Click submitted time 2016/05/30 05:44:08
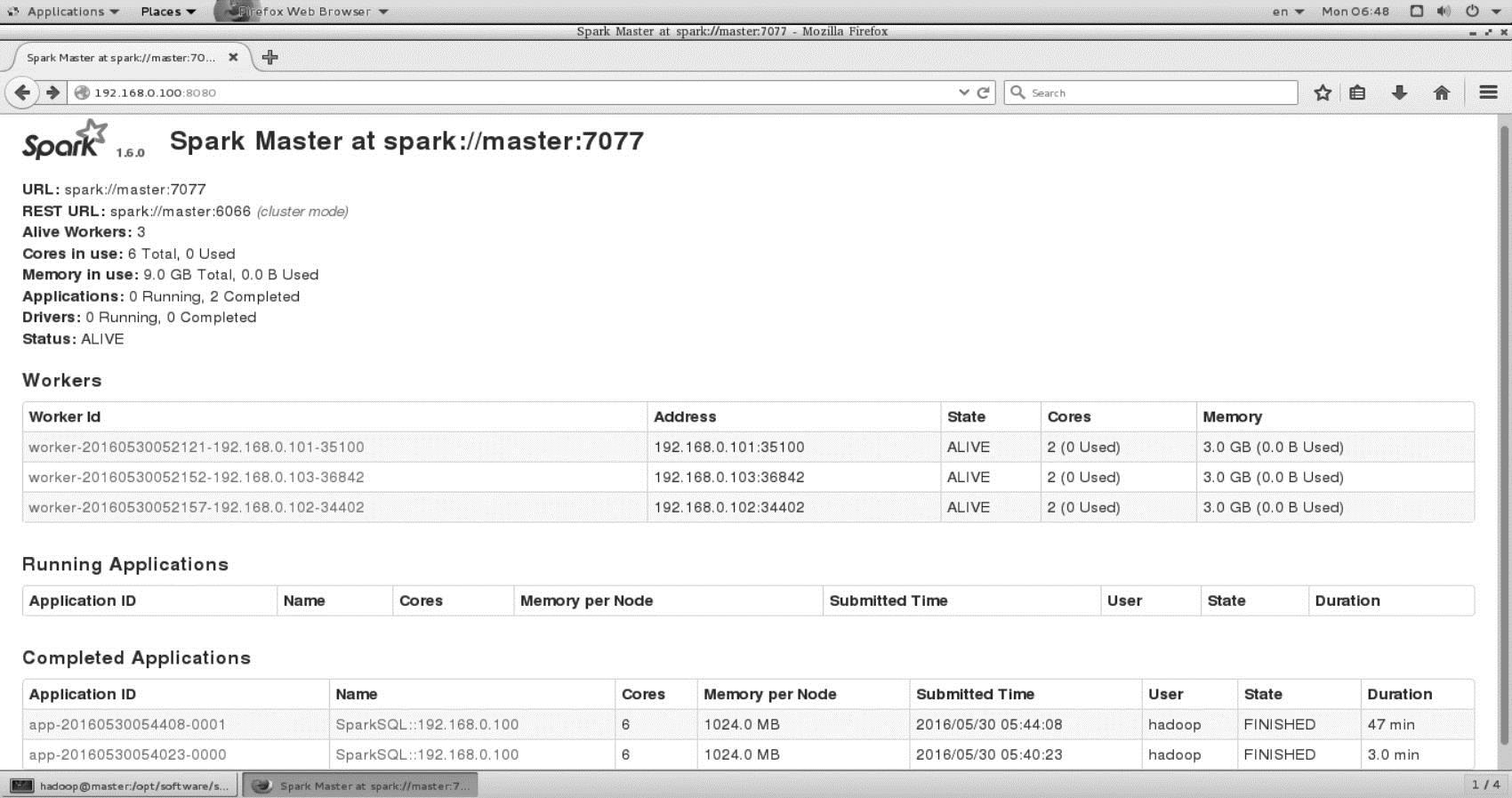The image size is (1512, 798). click(x=989, y=724)
